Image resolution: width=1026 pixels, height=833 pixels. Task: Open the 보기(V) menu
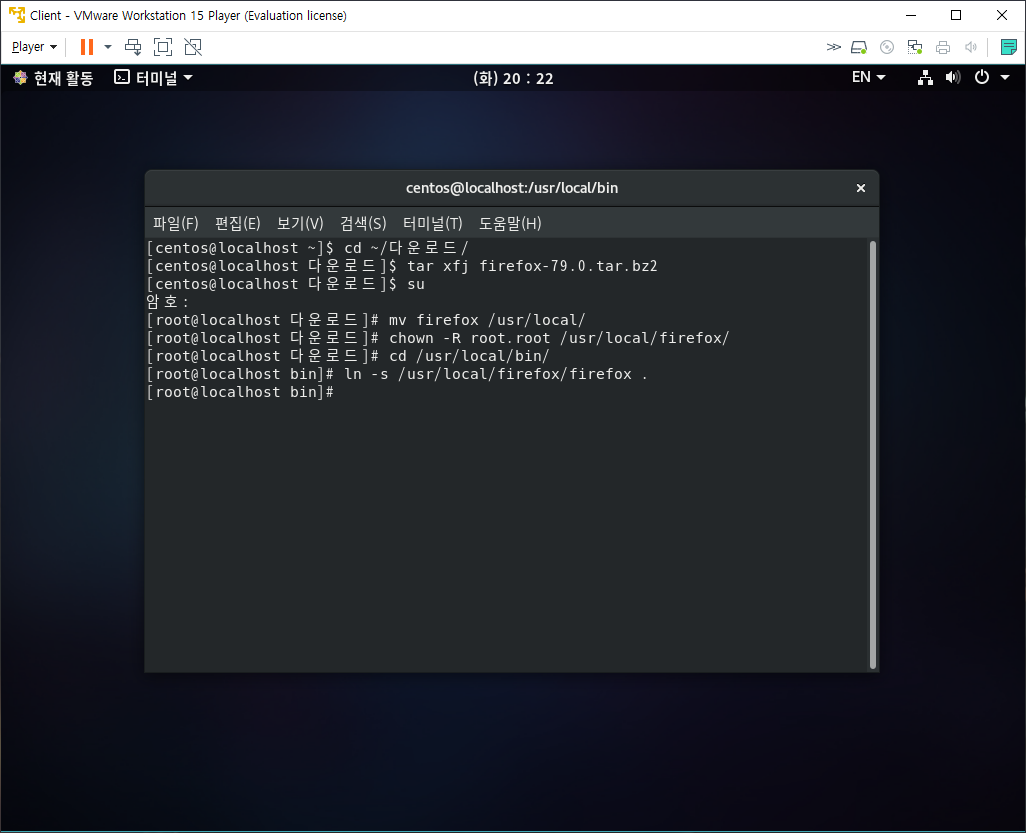(x=300, y=224)
